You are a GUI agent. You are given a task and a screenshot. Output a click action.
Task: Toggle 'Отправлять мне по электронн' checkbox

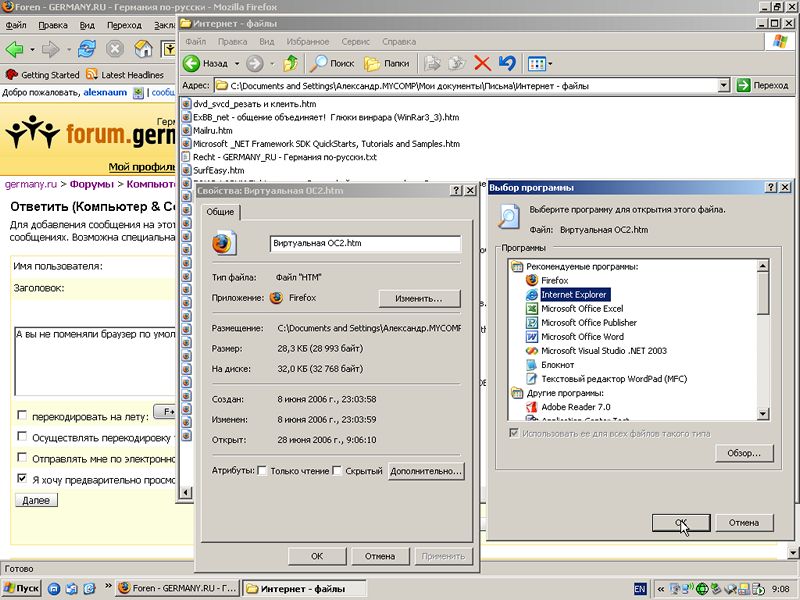pos(22,457)
